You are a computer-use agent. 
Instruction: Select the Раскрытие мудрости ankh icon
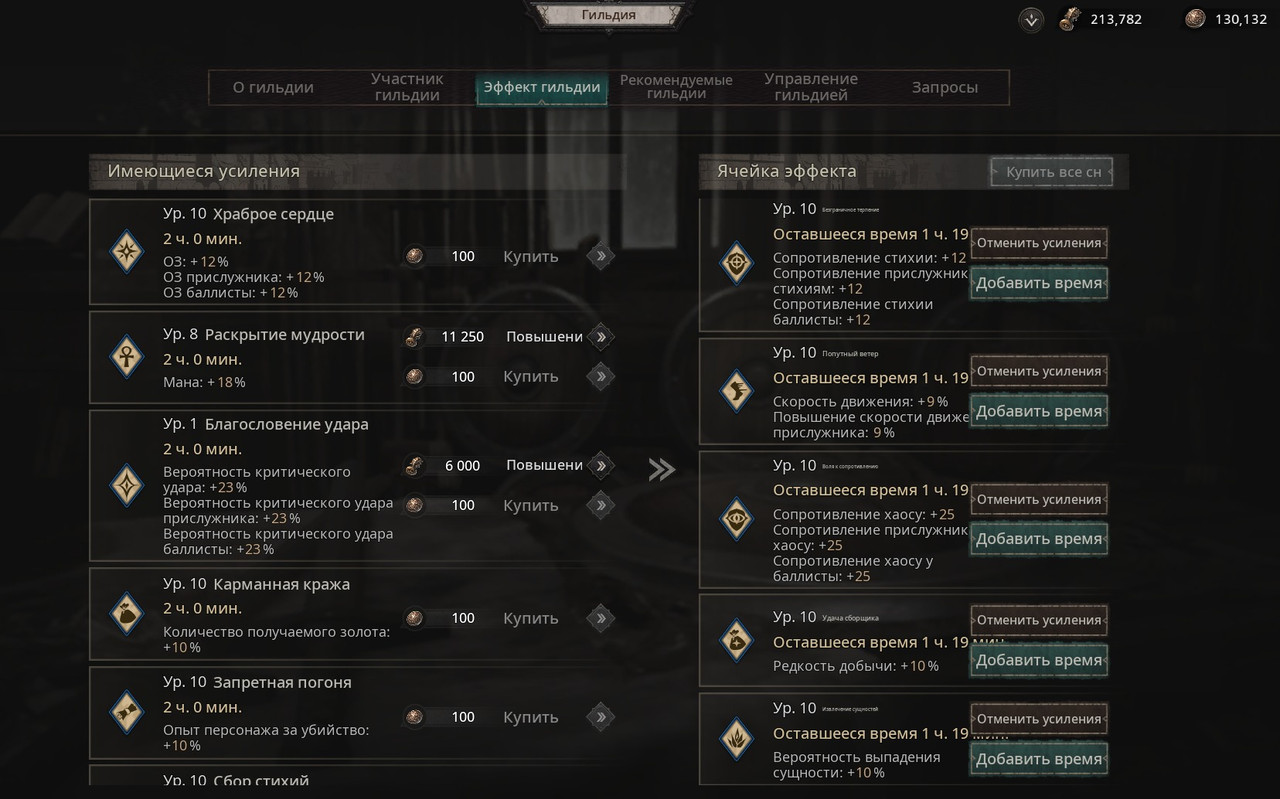click(127, 357)
